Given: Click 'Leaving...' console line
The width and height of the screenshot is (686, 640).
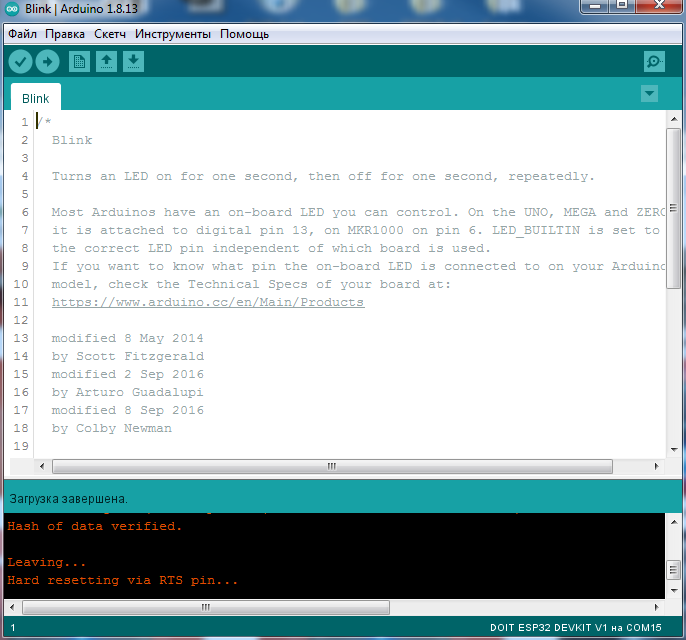Looking at the screenshot, I should tap(46, 562).
